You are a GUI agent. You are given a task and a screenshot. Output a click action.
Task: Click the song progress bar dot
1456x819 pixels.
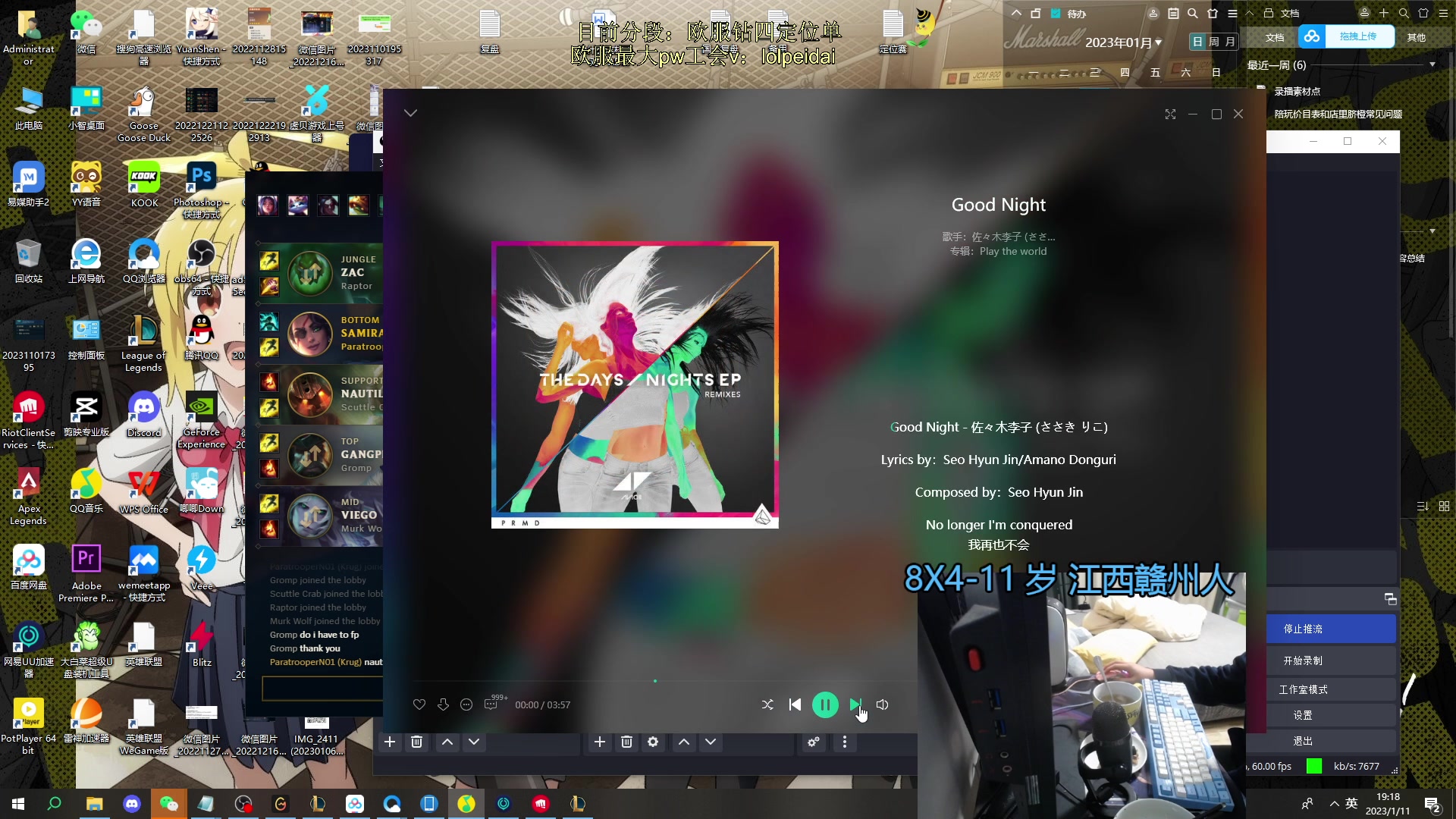click(655, 681)
